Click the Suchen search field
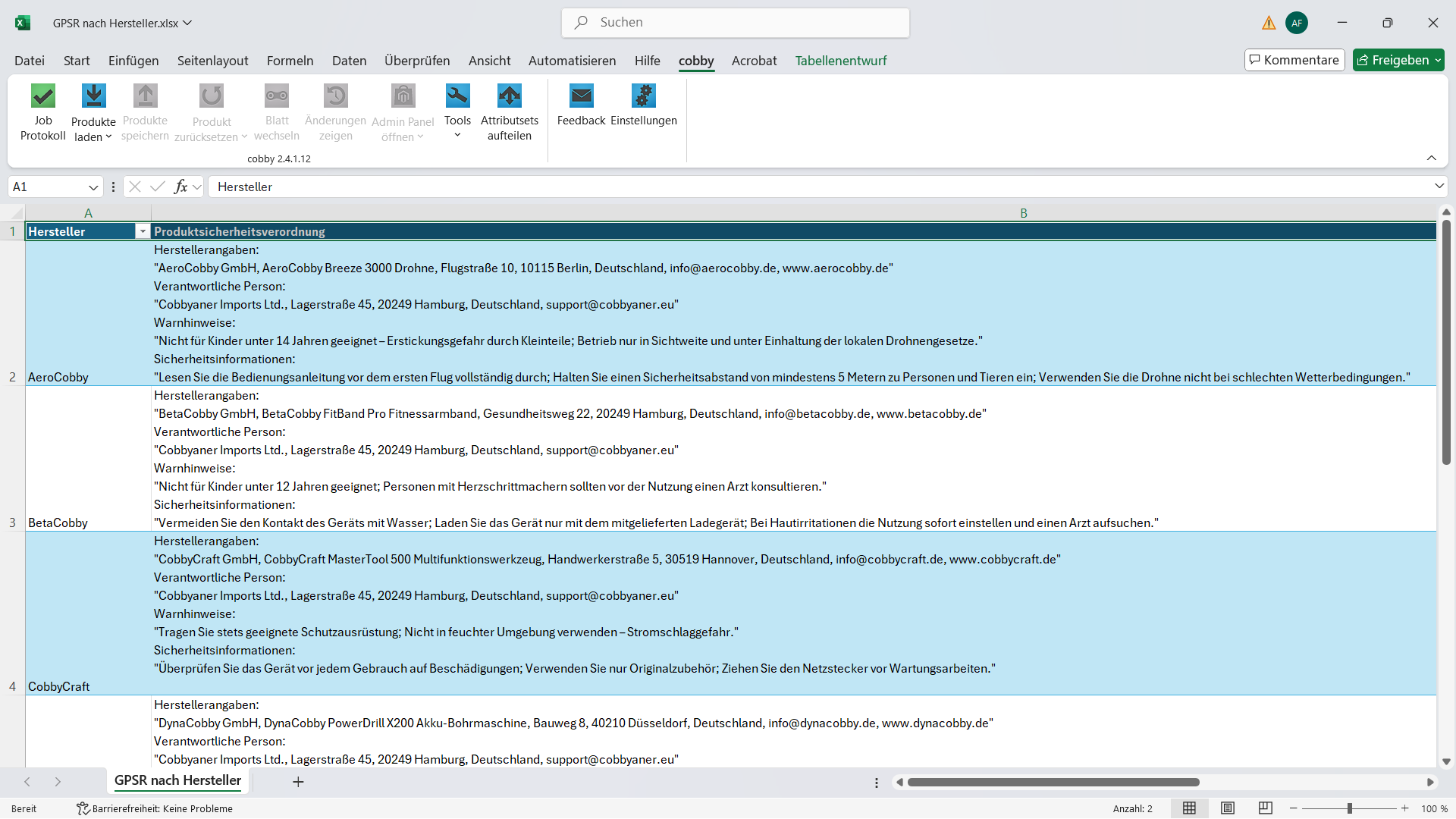This screenshot has height=819, width=1456. tap(736, 23)
